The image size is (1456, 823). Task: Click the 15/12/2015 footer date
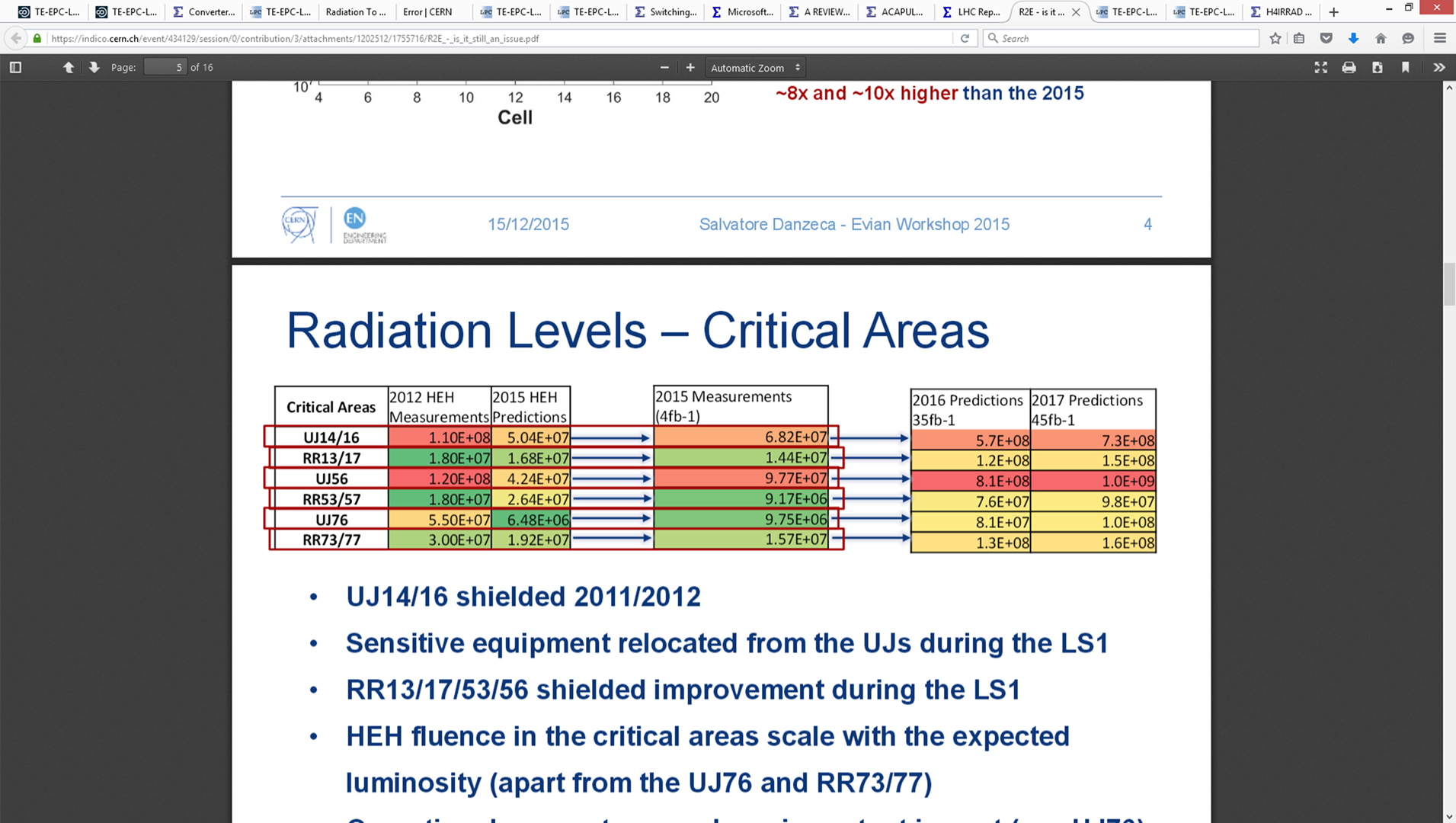click(x=528, y=224)
